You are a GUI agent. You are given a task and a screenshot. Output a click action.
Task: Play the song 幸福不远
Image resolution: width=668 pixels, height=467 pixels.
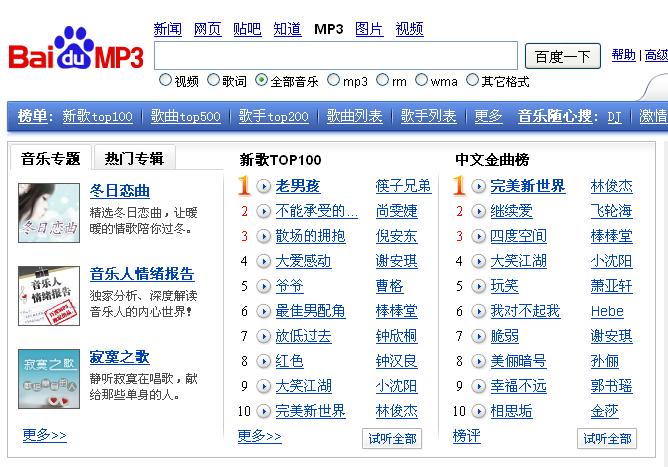click(x=478, y=386)
